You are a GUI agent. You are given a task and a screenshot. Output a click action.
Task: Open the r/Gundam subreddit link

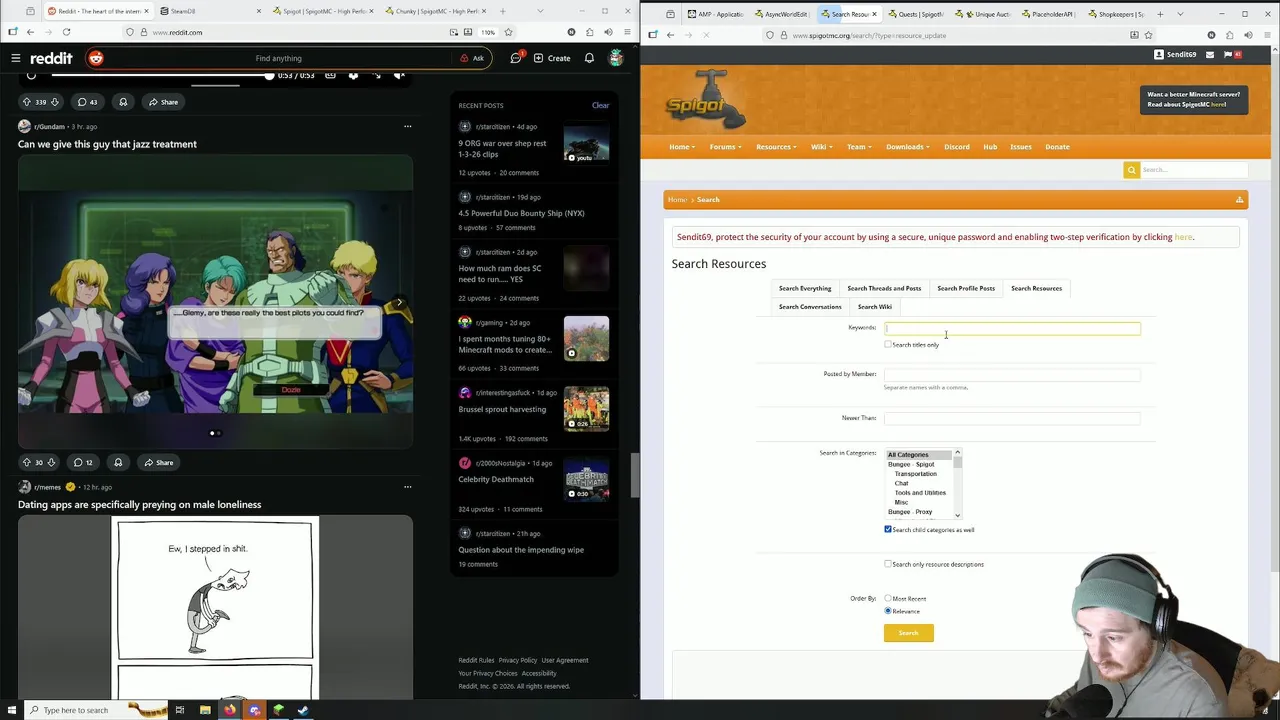pos(49,127)
